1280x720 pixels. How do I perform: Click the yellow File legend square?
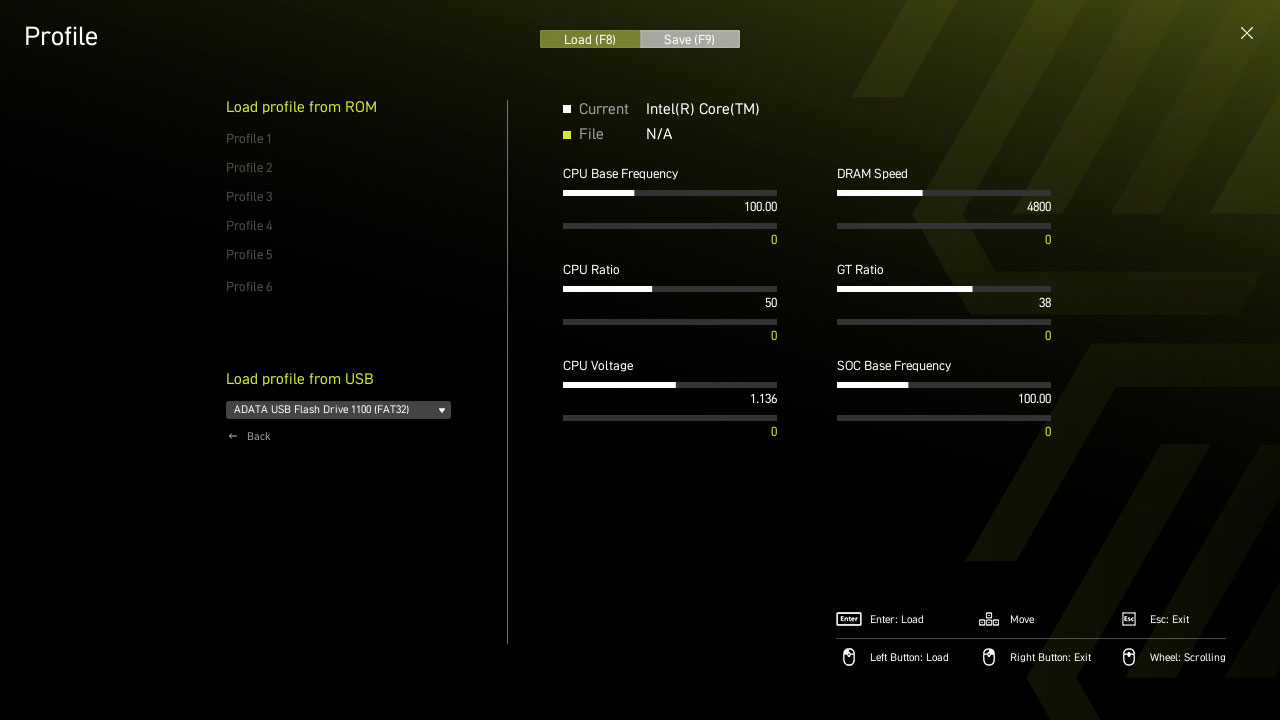[567, 134]
